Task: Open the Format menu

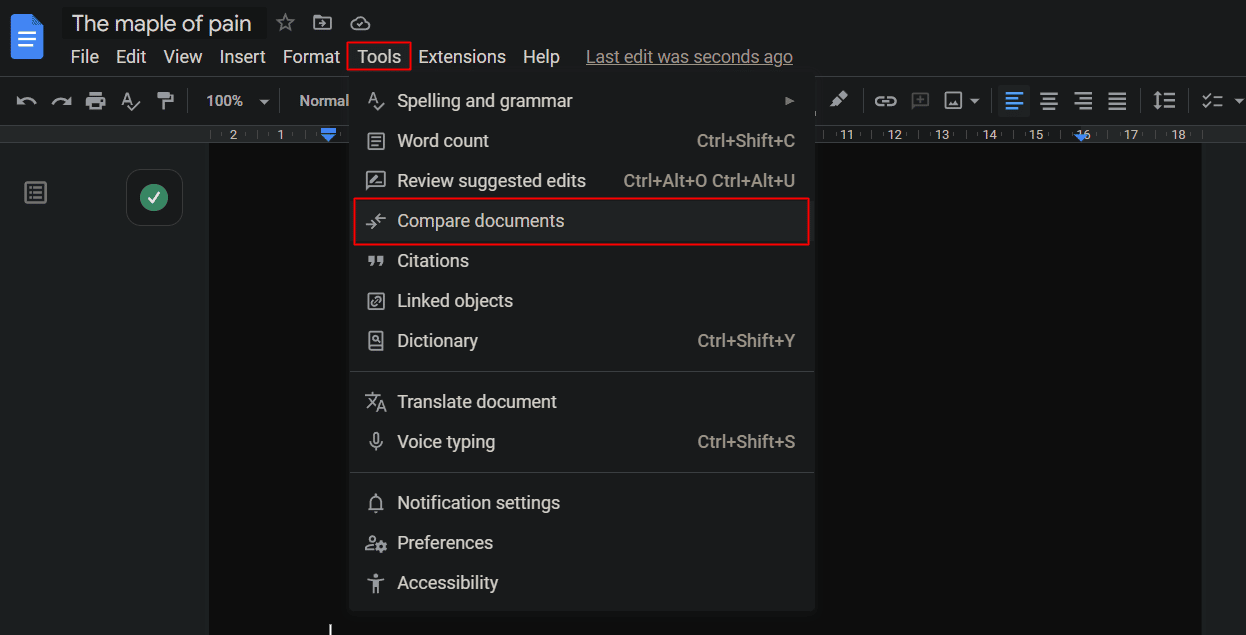Action: coord(311,57)
